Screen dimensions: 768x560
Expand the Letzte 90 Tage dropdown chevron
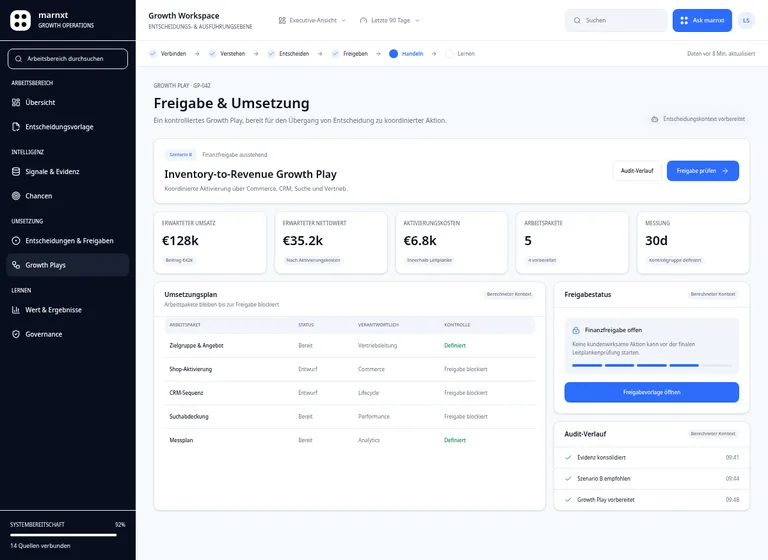417,21
